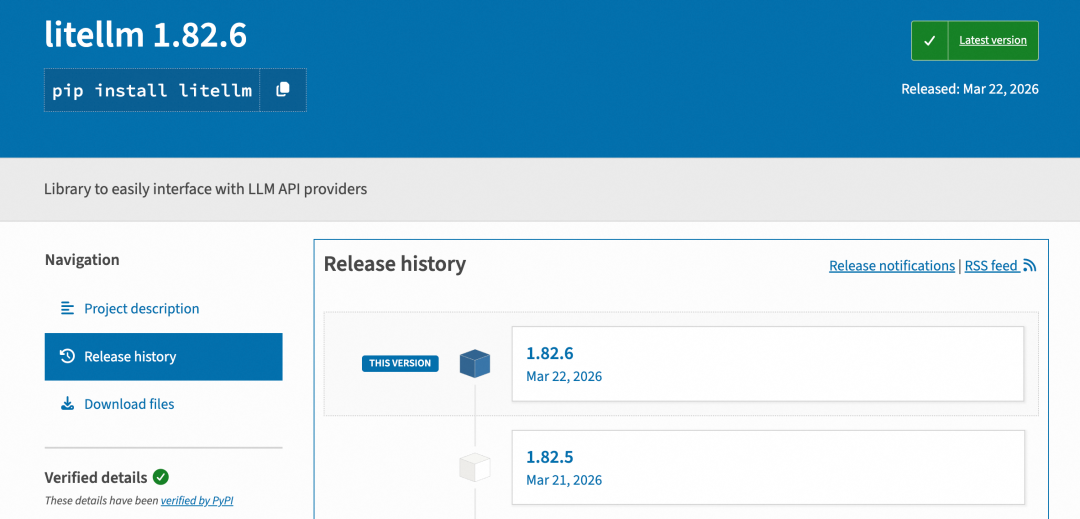Click the copy to clipboard icon

[283, 90]
